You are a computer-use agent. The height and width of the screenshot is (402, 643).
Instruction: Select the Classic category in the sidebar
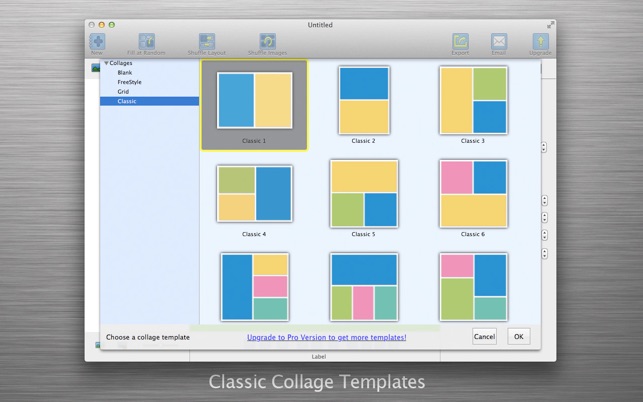pyautogui.click(x=127, y=101)
